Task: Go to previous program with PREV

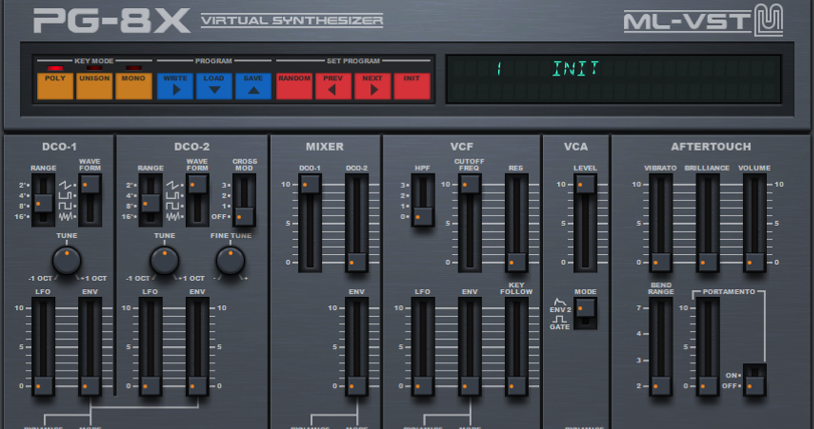Action: pos(333,85)
